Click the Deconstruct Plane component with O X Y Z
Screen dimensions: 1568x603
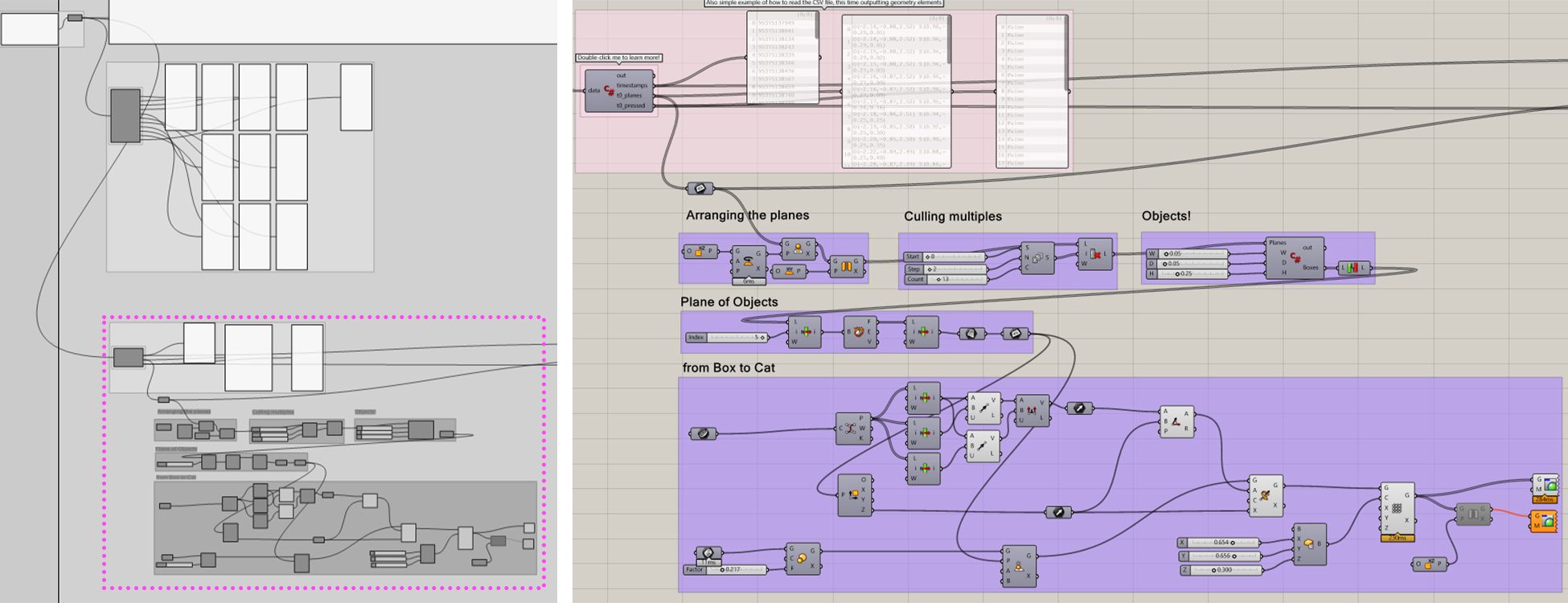pos(854,494)
